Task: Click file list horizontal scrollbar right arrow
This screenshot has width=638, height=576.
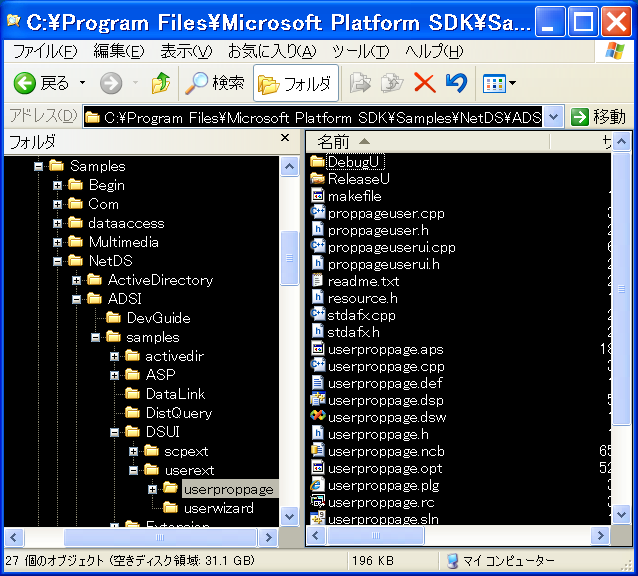Action: pos(600,535)
